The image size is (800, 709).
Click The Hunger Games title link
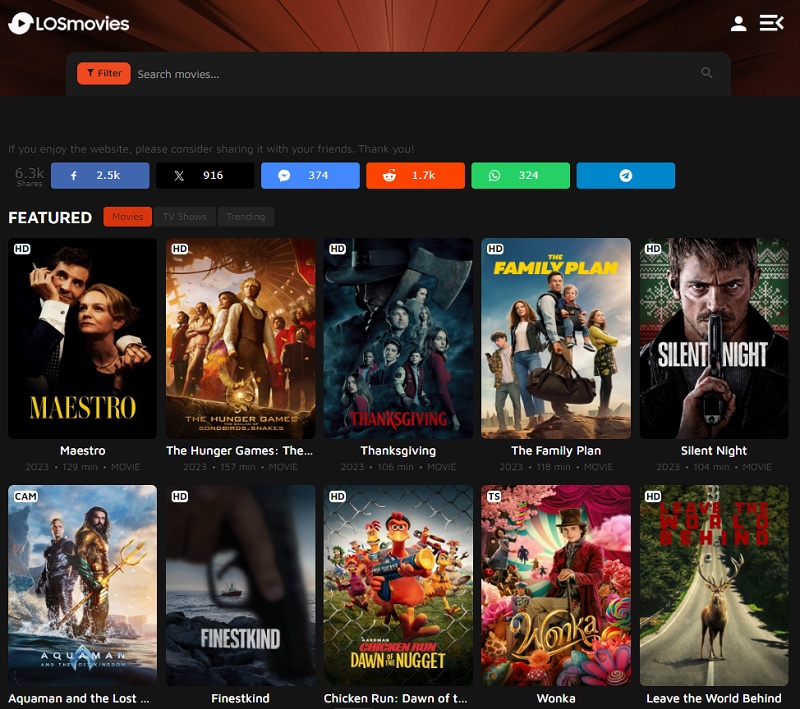point(240,451)
